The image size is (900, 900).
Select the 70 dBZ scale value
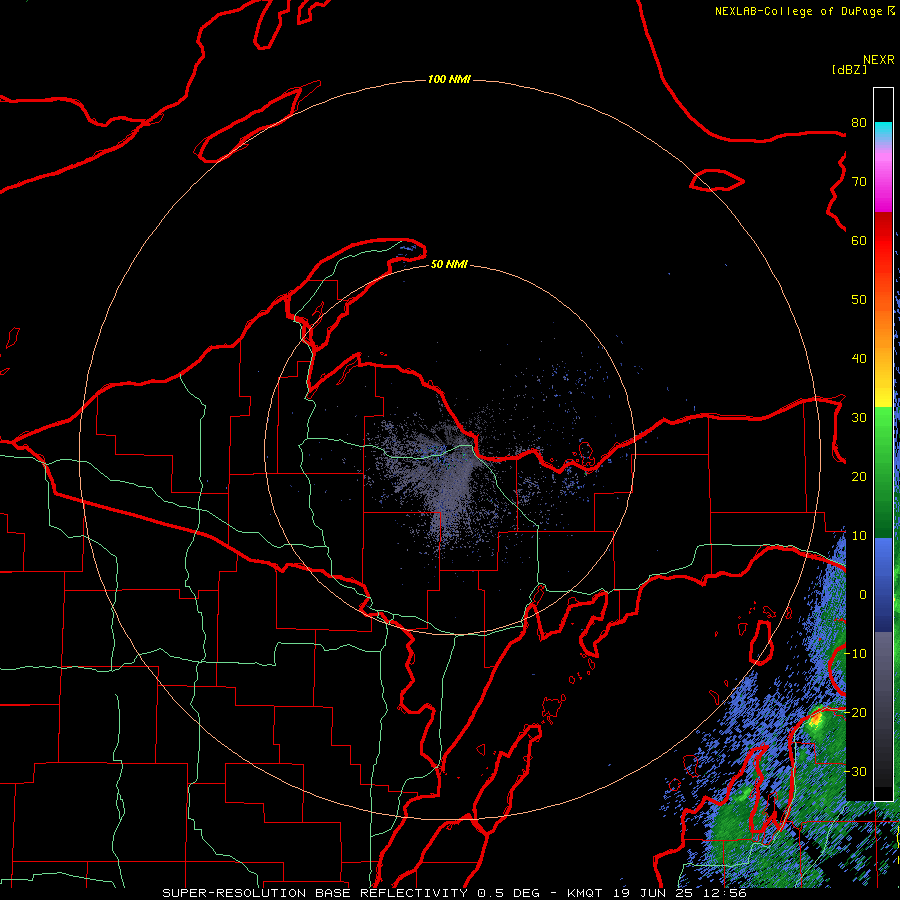pyautogui.click(x=859, y=181)
